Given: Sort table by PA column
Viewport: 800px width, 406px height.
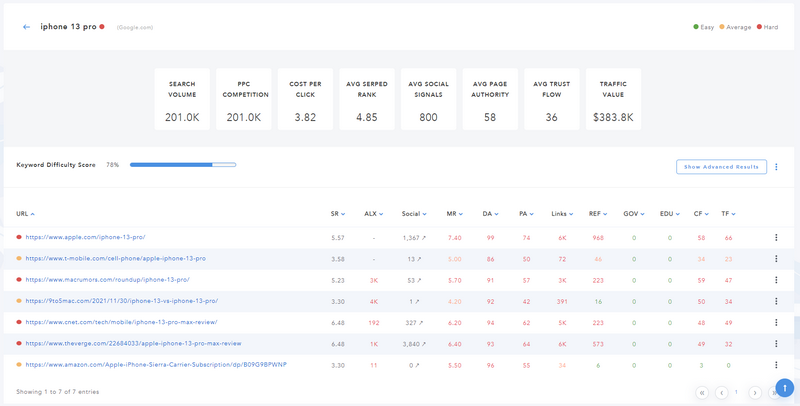Looking at the screenshot, I should (x=526, y=214).
